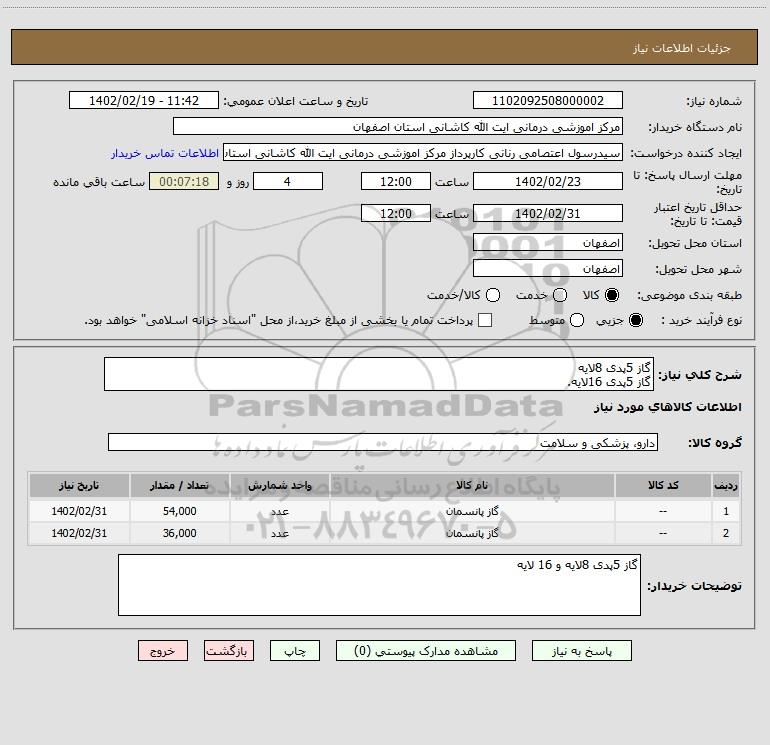The width and height of the screenshot is (770, 745).
Task: Click the بازگشت back button
Action: [229, 651]
